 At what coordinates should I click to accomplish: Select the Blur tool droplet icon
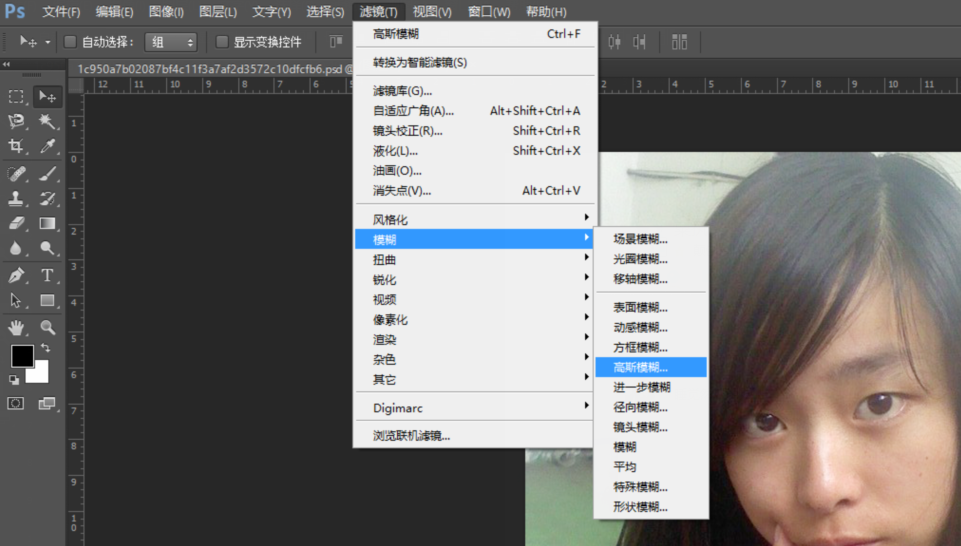pos(16,248)
